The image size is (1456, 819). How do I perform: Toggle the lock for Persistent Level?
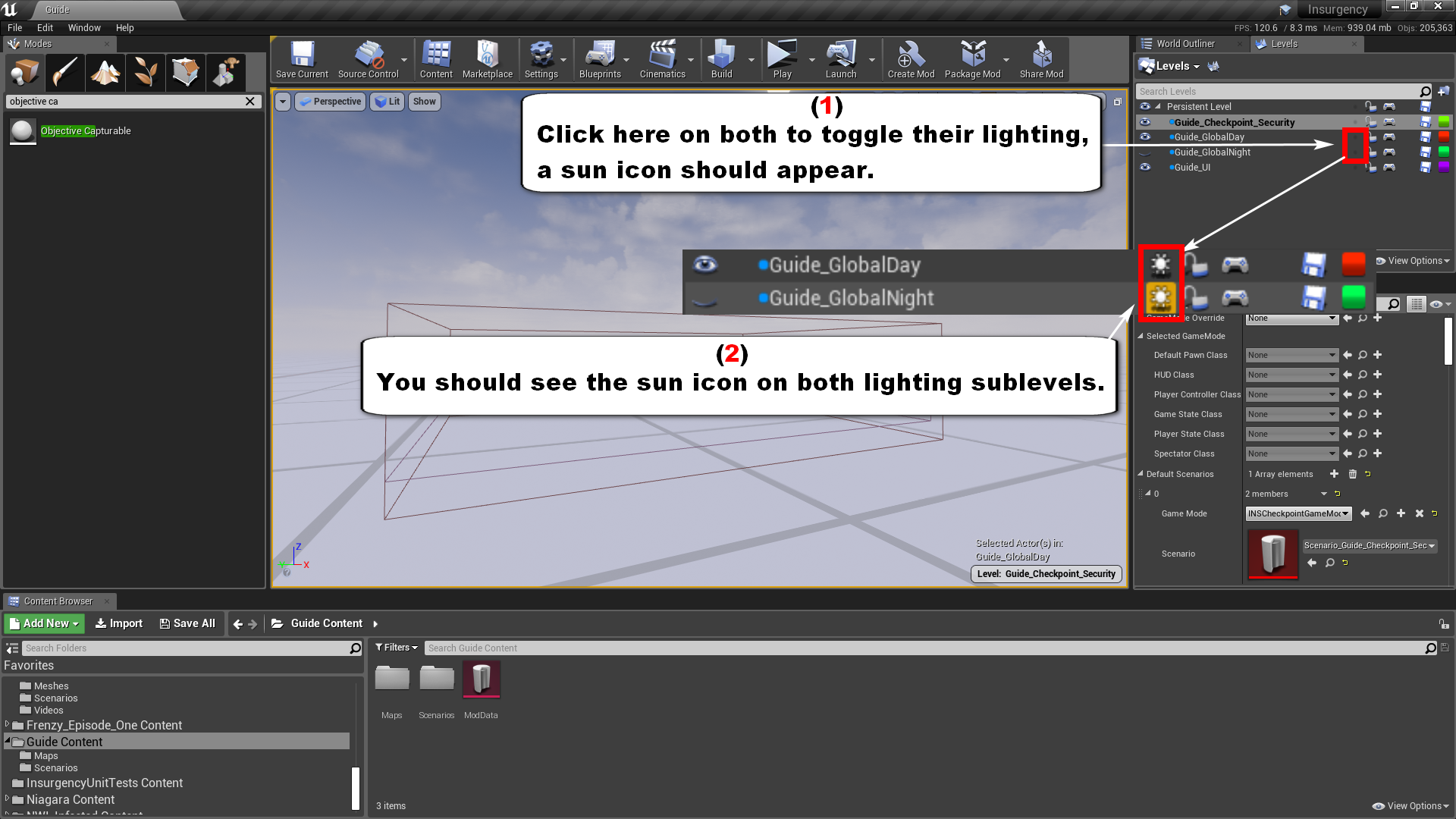[1371, 107]
